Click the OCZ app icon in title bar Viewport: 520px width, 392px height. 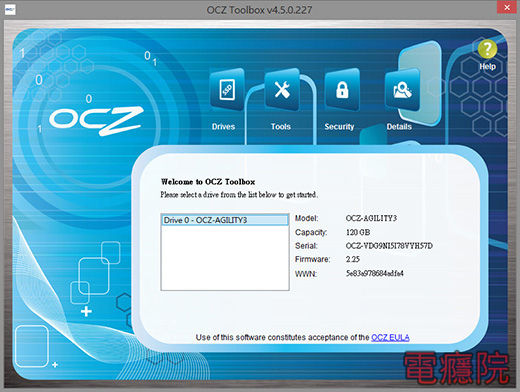10,9
